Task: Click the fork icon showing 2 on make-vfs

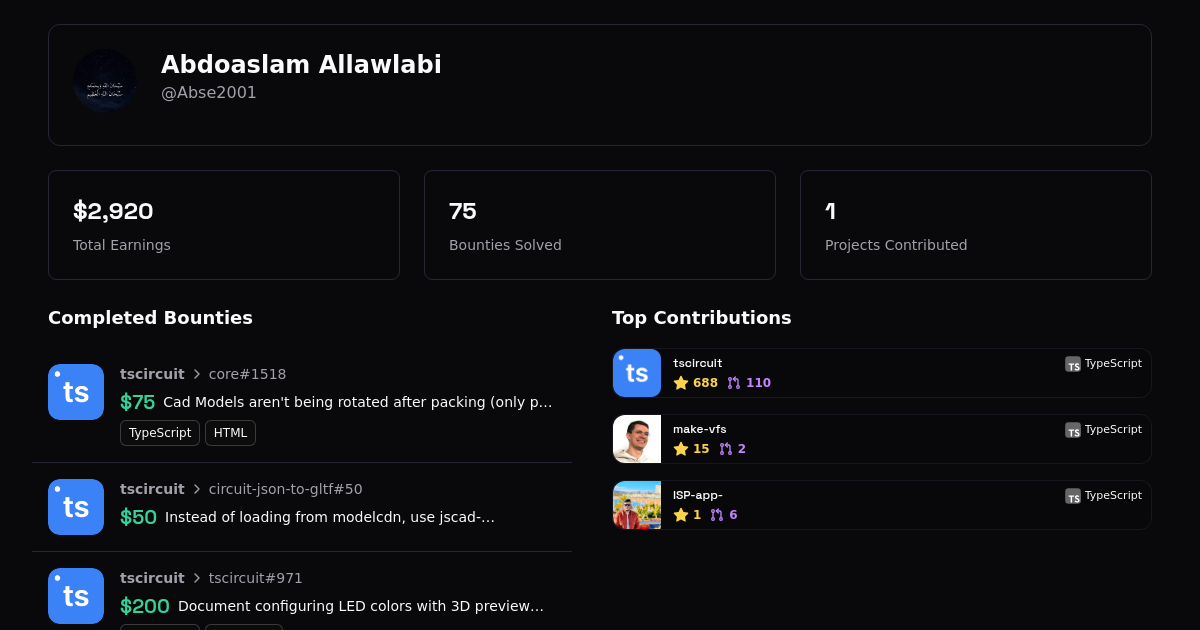Action: (720, 448)
